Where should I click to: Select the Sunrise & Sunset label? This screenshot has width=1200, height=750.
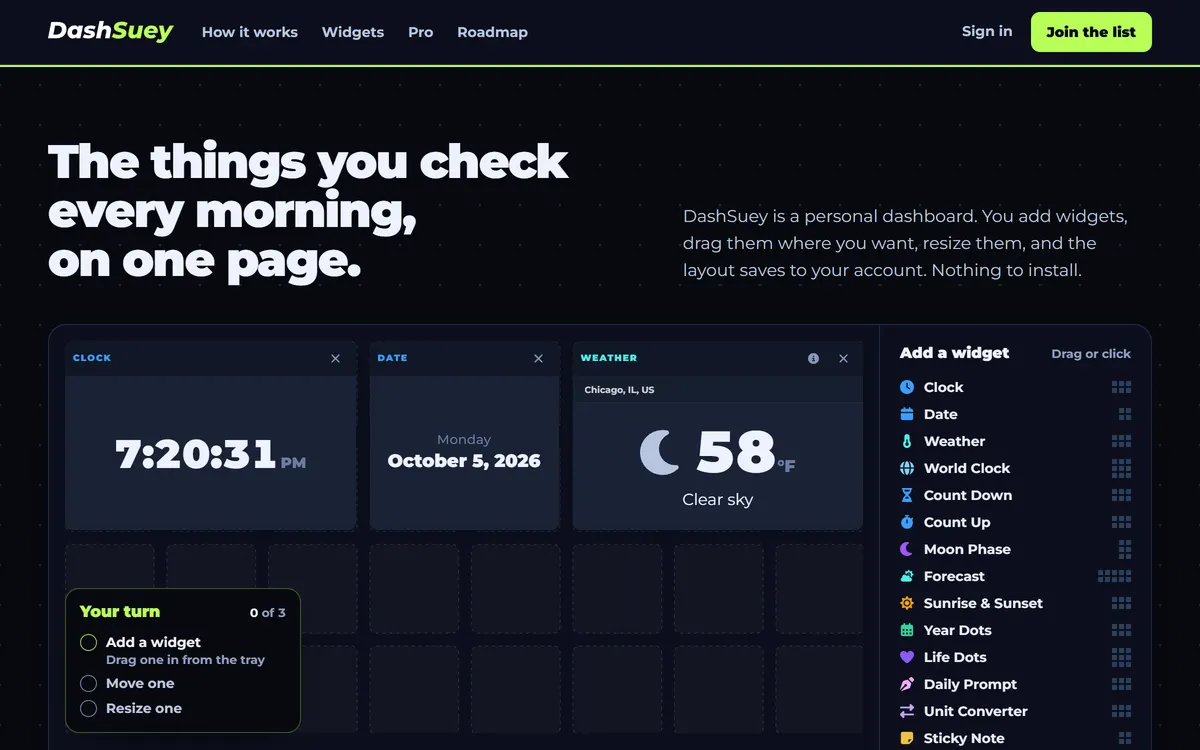coord(983,603)
